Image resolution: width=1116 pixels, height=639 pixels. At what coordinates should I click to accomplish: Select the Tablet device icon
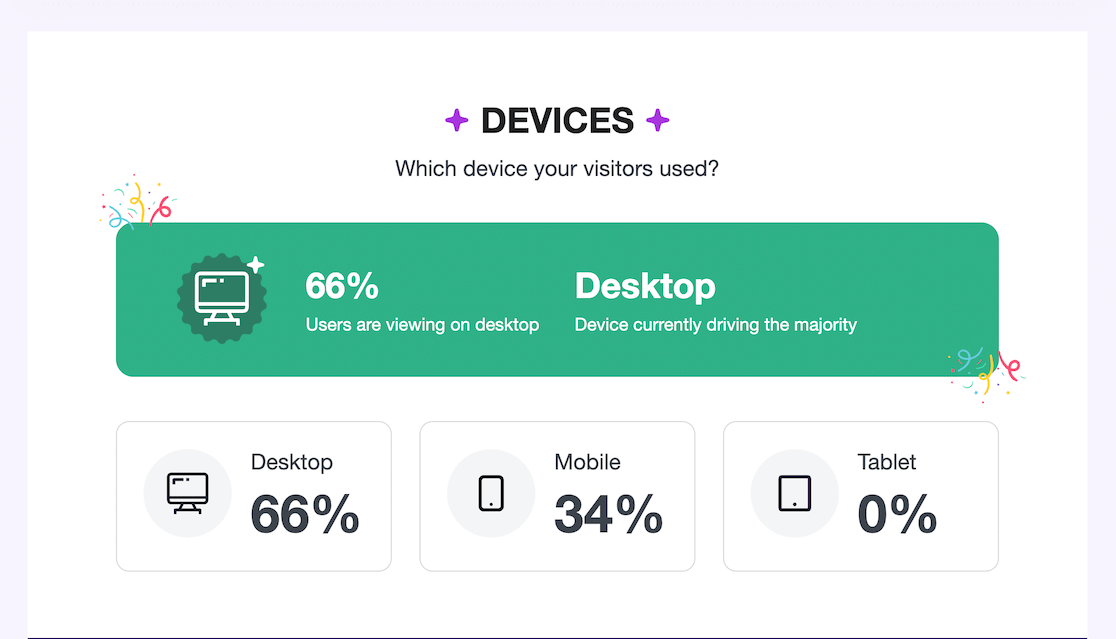click(x=794, y=492)
